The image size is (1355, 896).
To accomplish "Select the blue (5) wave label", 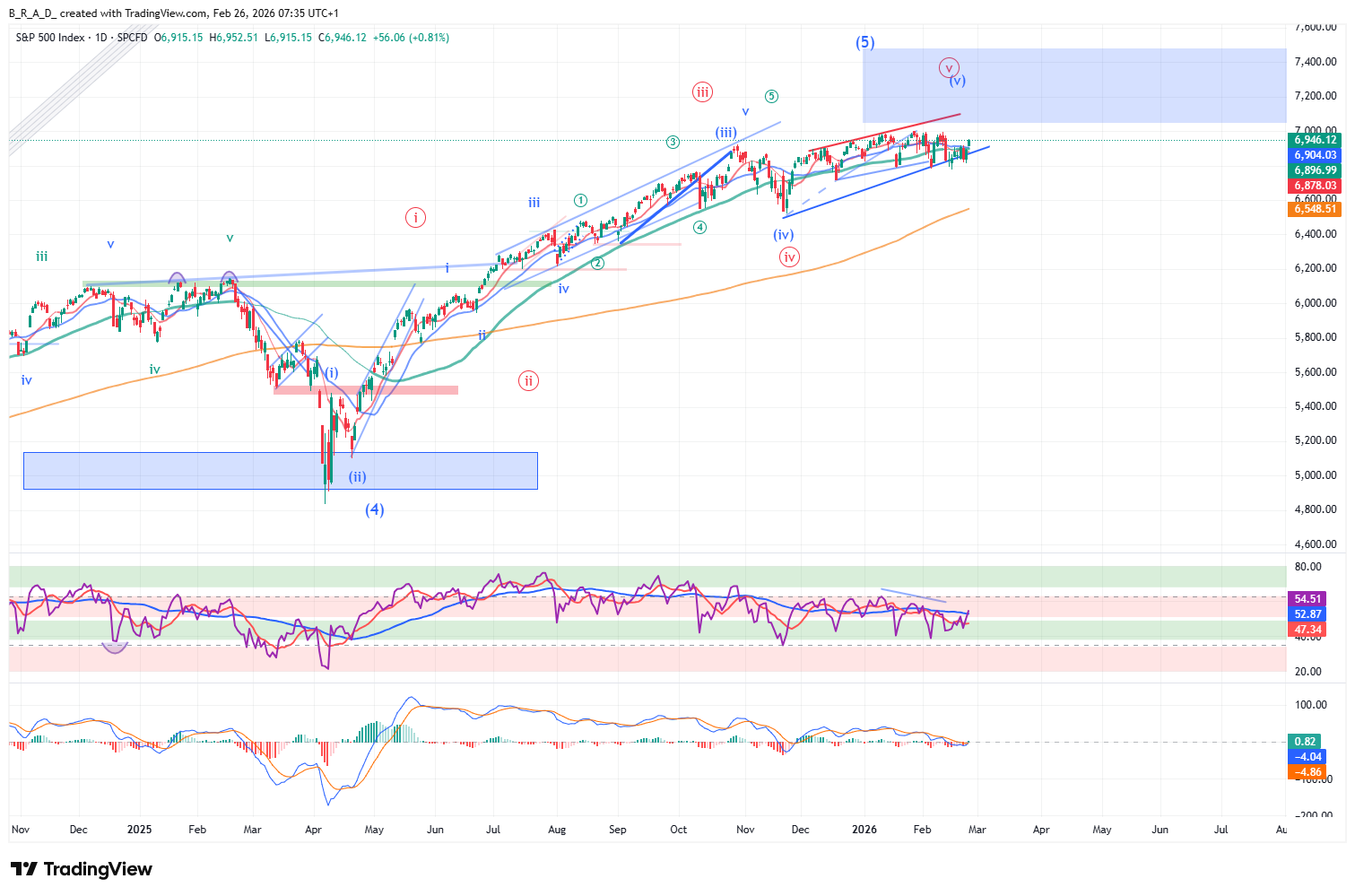I will coord(864,42).
